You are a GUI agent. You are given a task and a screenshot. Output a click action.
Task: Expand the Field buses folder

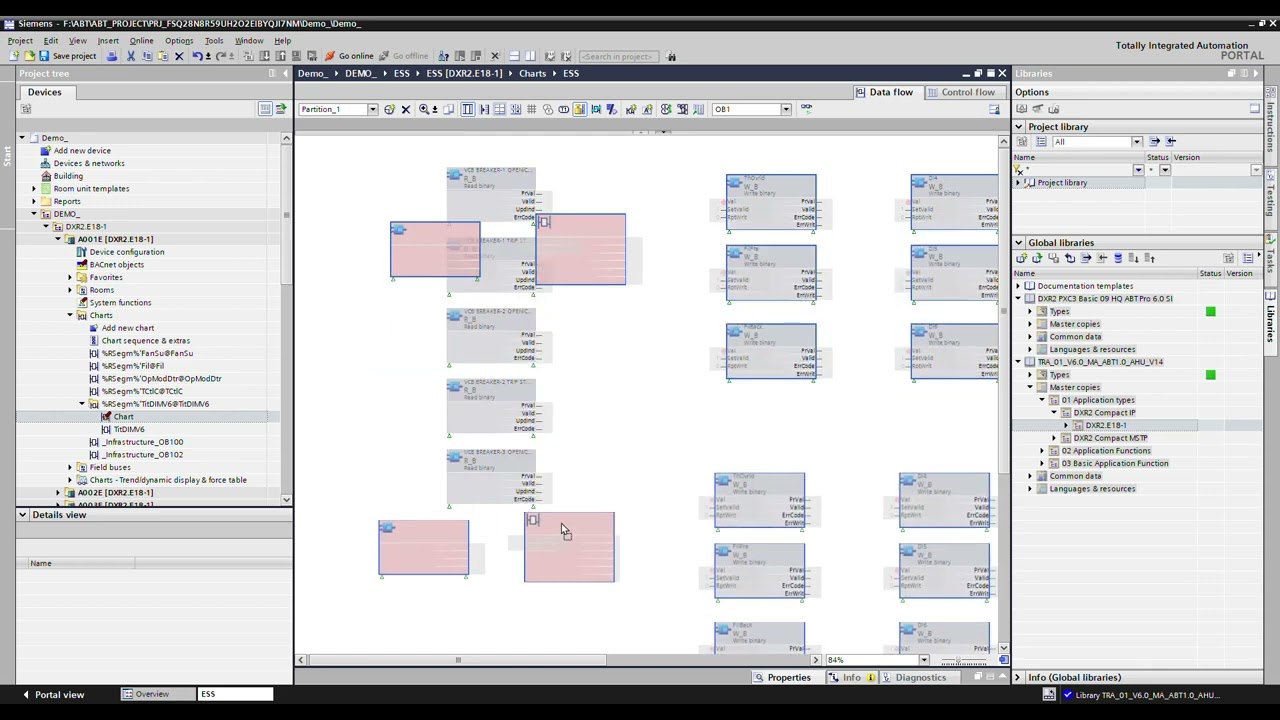(70, 467)
